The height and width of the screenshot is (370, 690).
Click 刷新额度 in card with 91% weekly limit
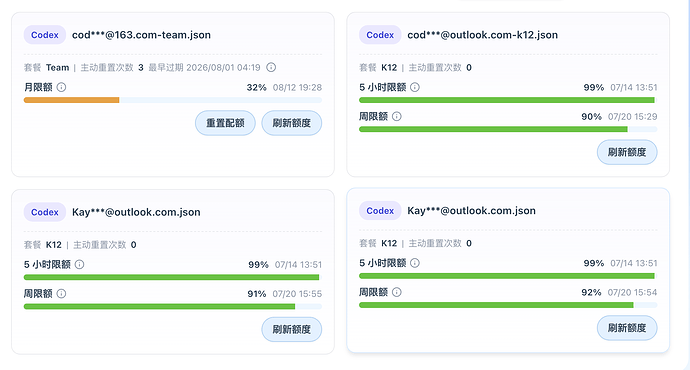pos(292,329)
